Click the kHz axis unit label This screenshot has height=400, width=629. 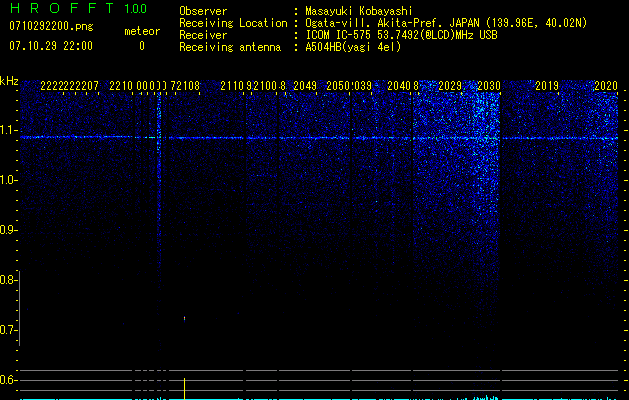point(9,81)
